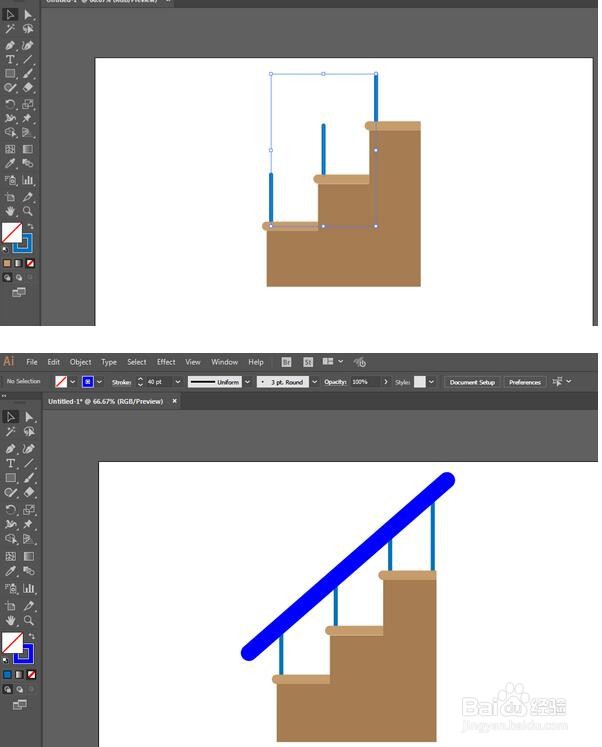
Task: Select the Puppet Warp pin tool in lower screenshot
Action: click(29, 525)
